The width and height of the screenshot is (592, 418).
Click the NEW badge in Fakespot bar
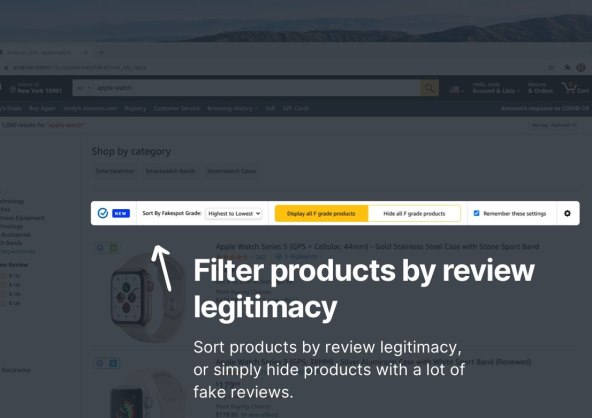pos(121,213)
